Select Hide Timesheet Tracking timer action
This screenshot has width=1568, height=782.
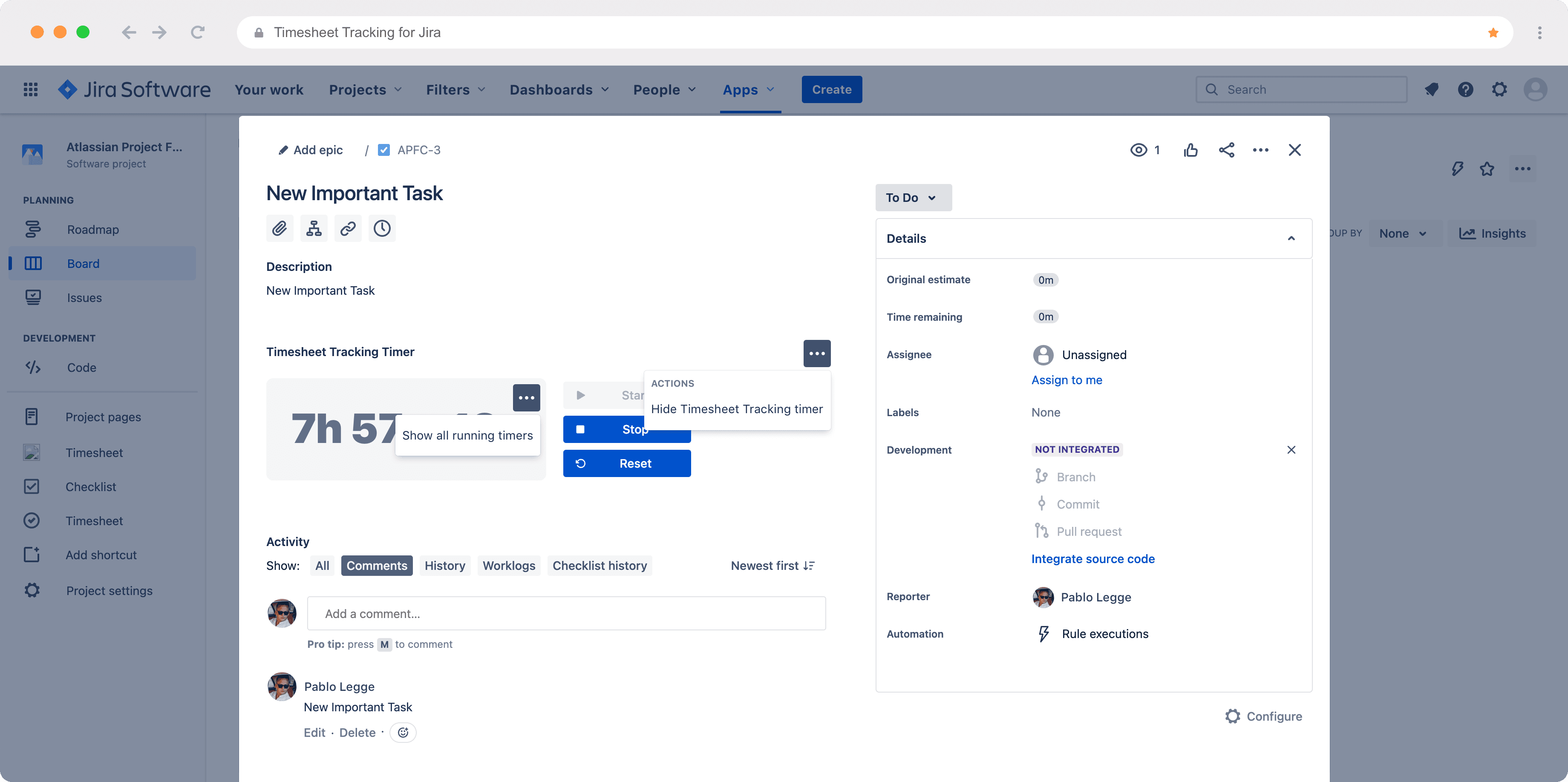pos(737,409)
